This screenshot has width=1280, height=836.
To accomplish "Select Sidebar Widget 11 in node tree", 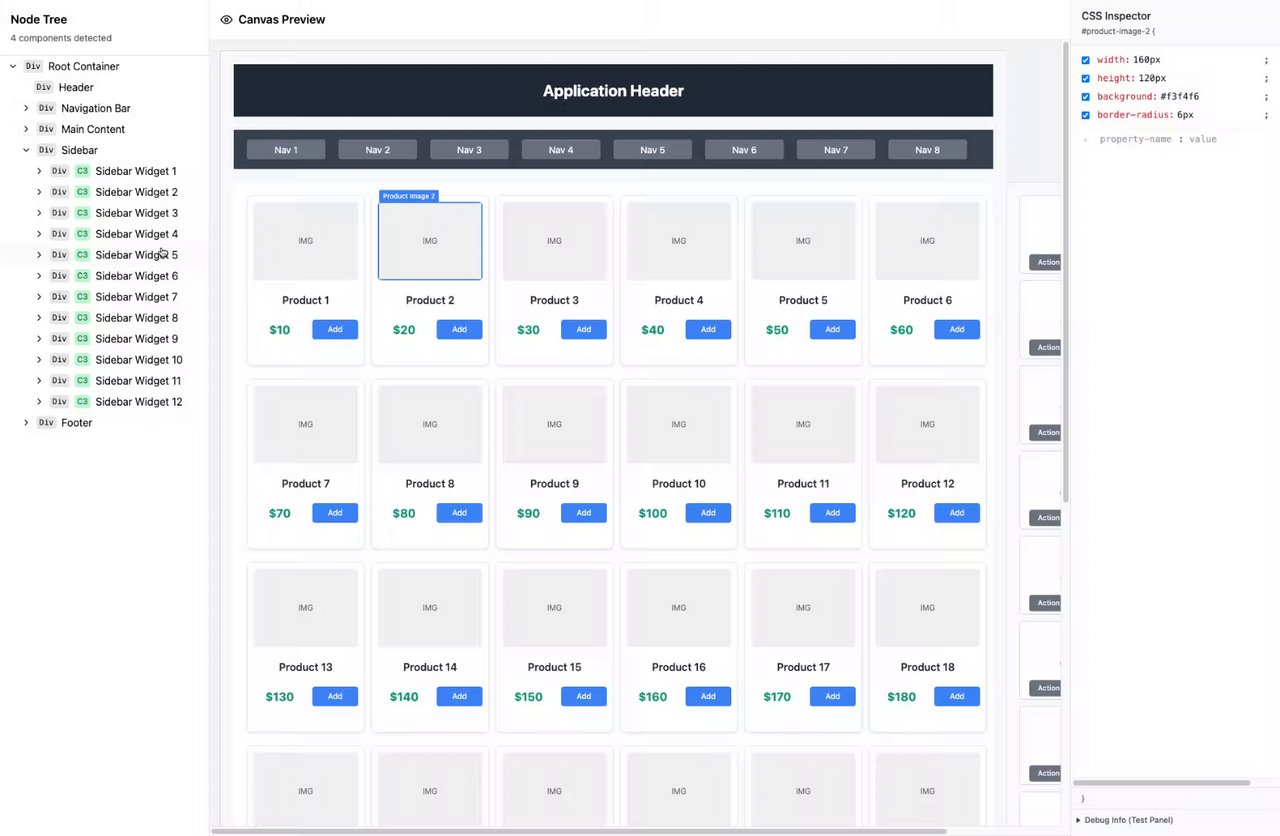I will click(139, 382).
